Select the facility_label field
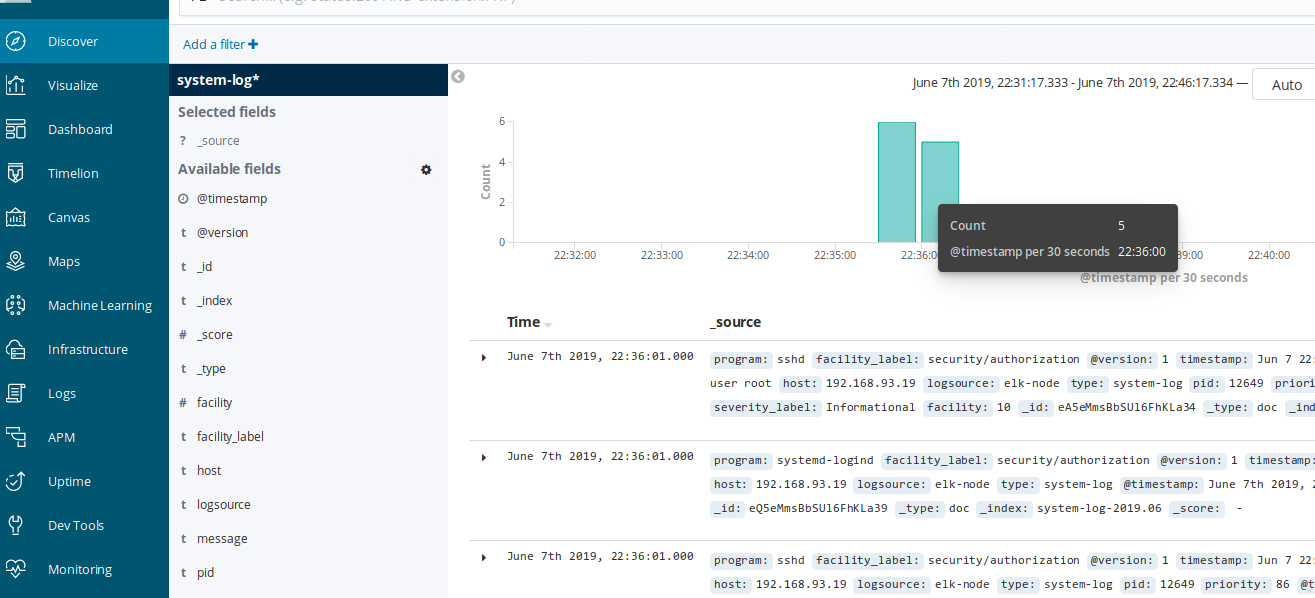1315x598 pixels. tap(230, 437)
